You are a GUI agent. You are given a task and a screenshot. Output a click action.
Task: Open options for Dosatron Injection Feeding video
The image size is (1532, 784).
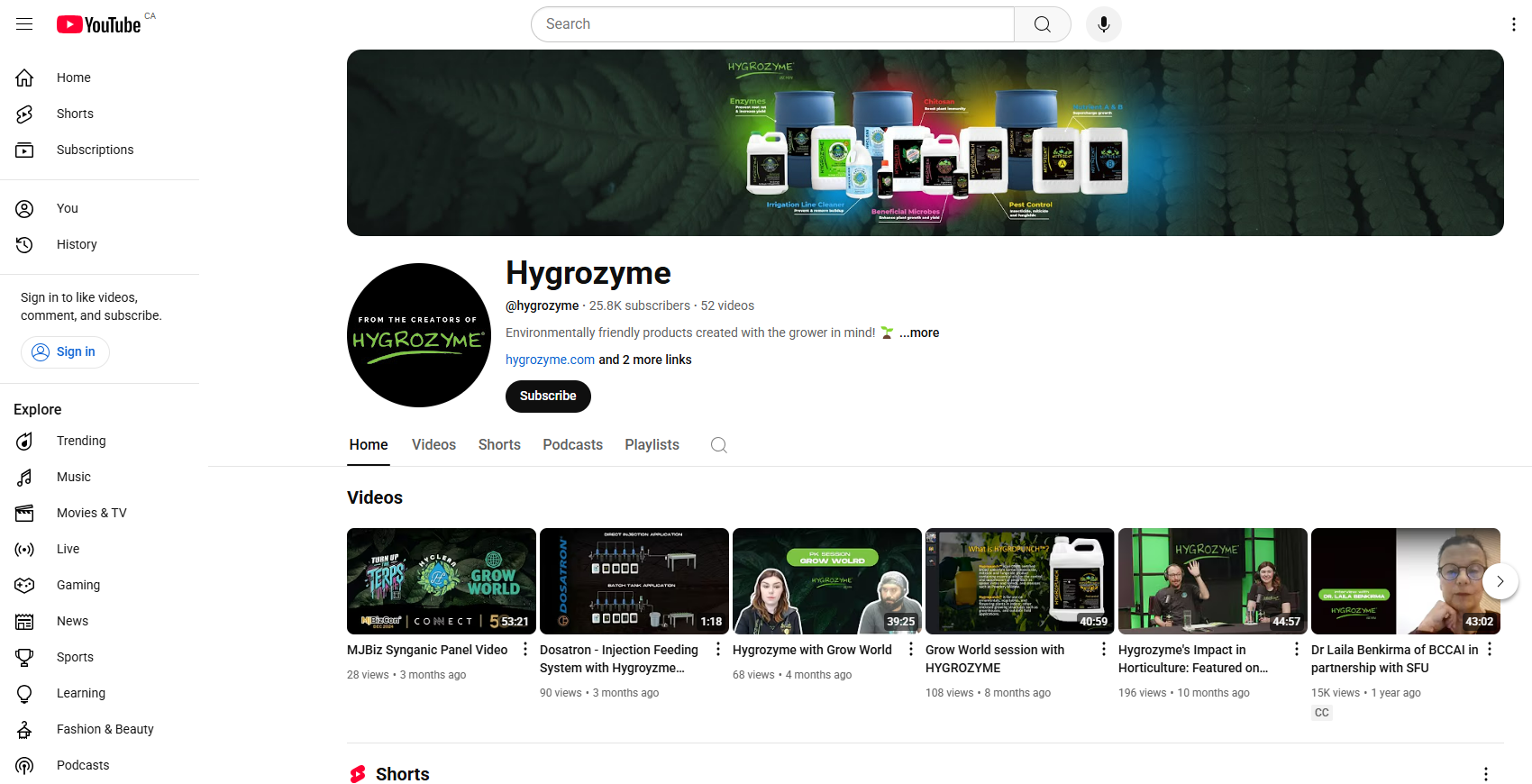(718, 650)
